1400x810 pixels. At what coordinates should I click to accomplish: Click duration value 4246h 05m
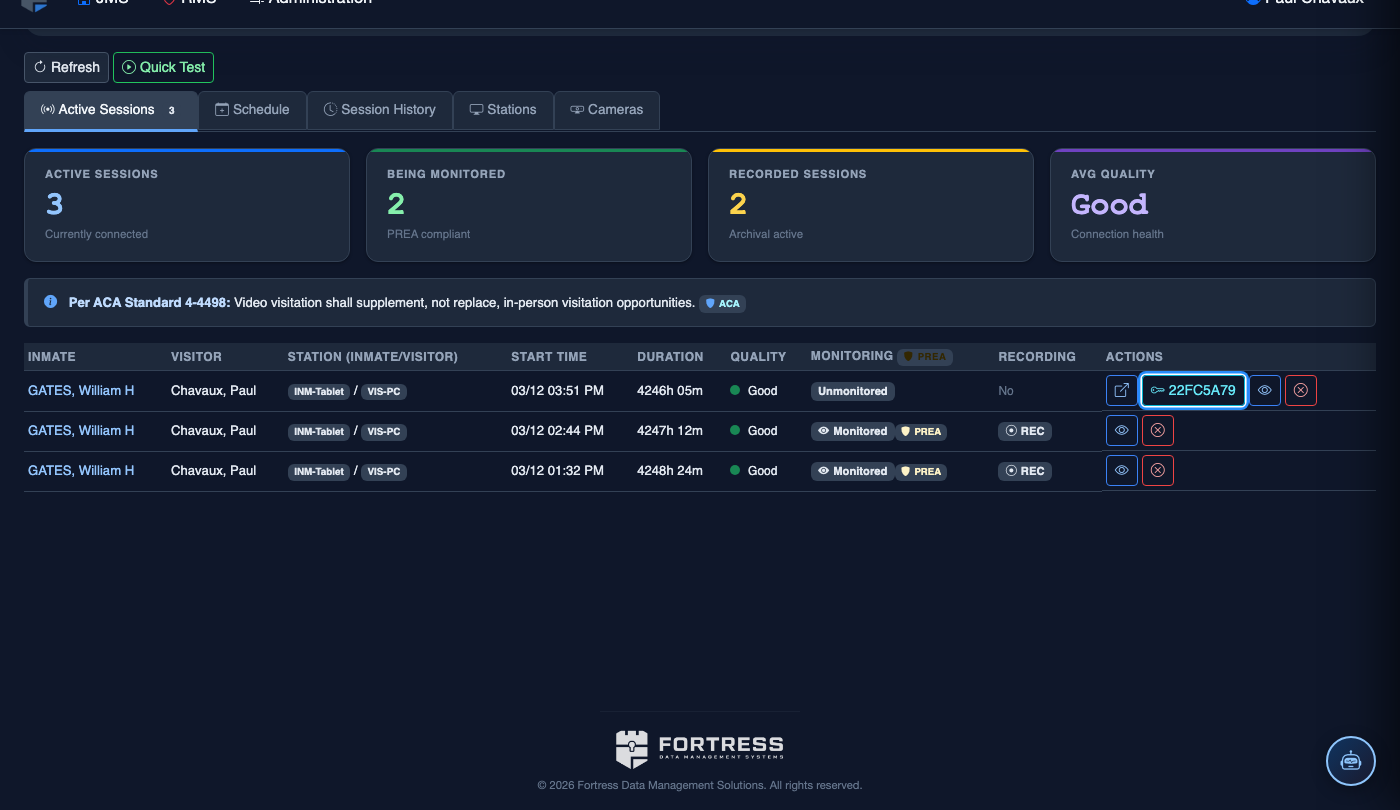click(x=670, y=390)
